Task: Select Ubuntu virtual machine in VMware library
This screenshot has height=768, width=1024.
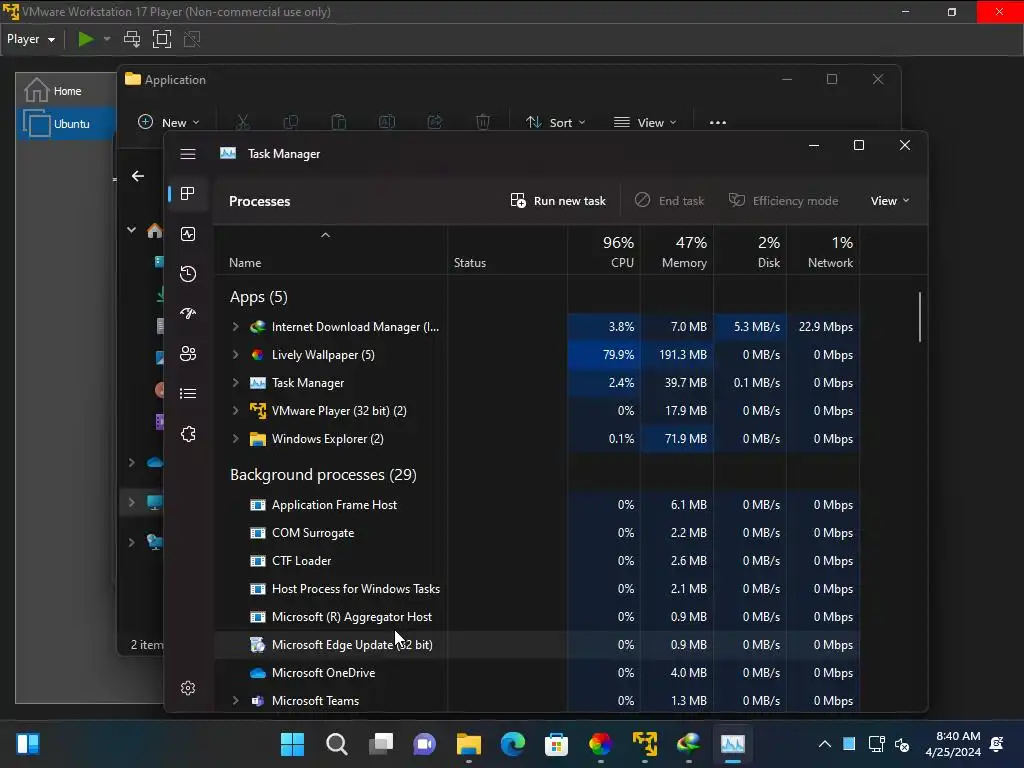Action: tap(65, 123)
